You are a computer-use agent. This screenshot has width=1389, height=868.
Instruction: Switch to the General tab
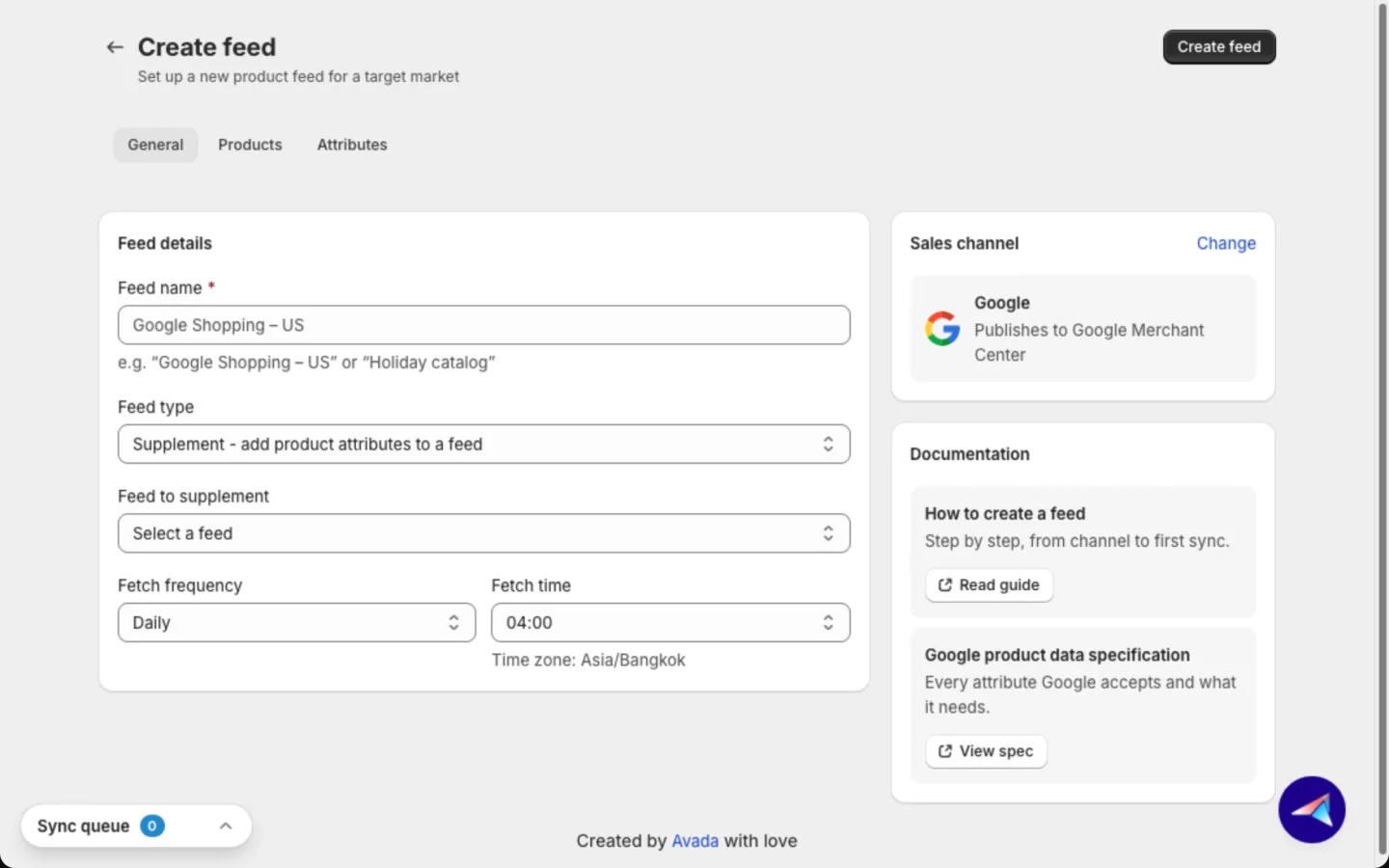[155, 145]
